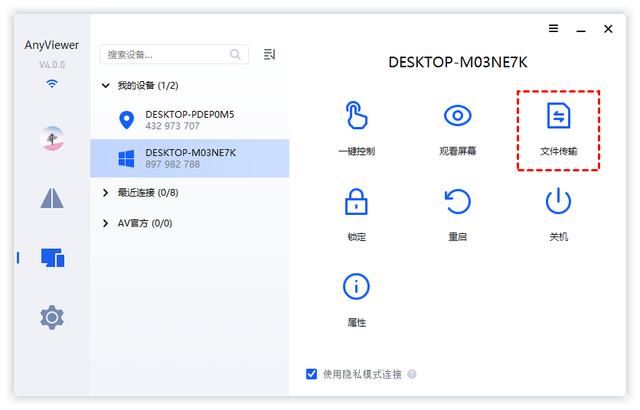Click the privacy mode help question icon
The width and height of the screenshot is (640, 410).
412,375
